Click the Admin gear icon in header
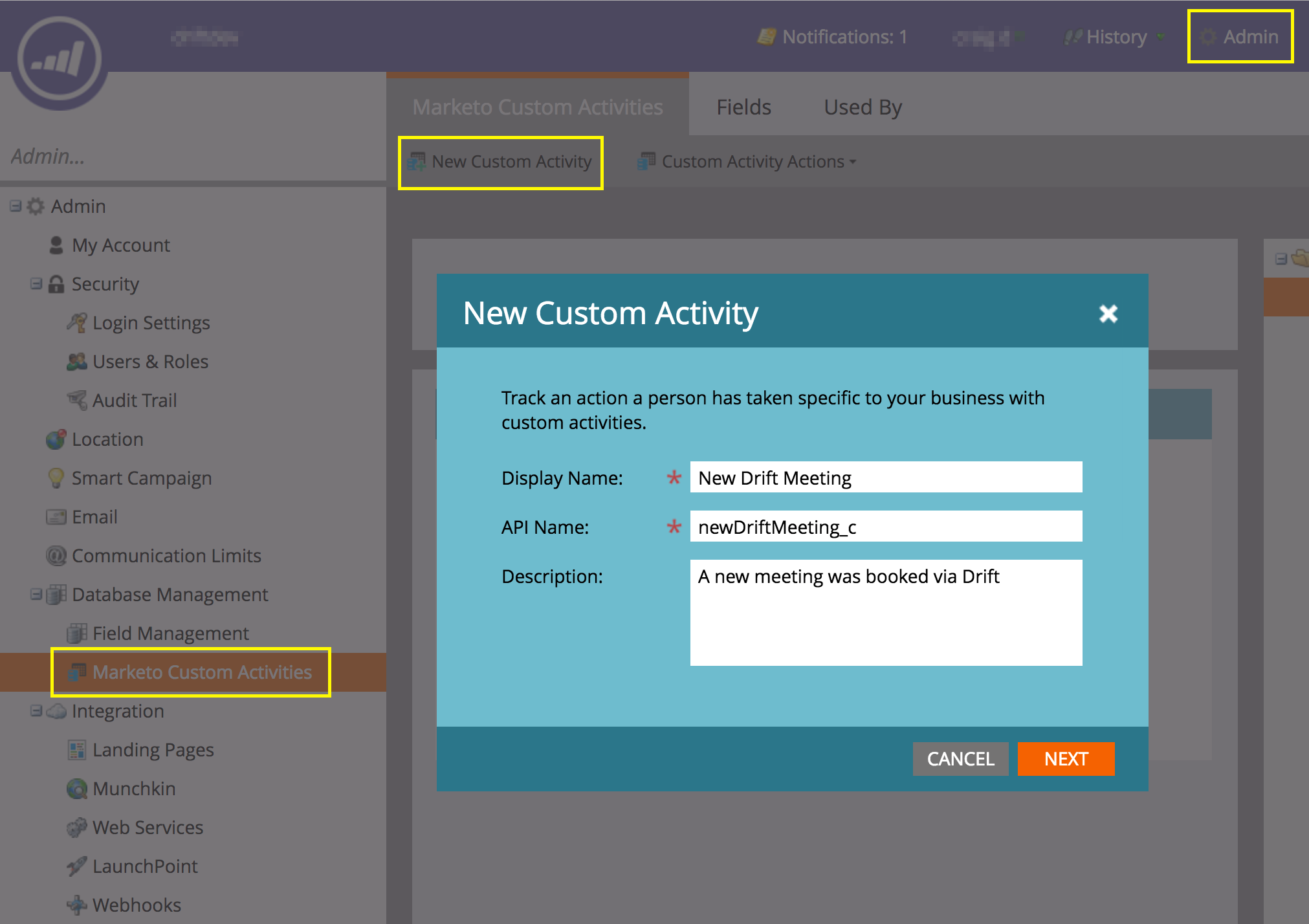1309x924 pixels. (x=1207, y=37)
